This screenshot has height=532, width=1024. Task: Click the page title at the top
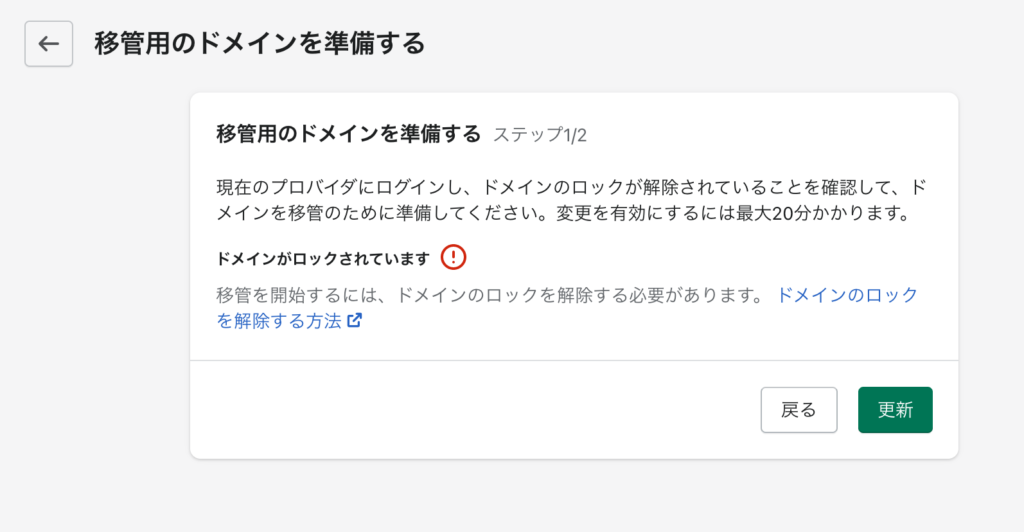(x=260, y=44)
